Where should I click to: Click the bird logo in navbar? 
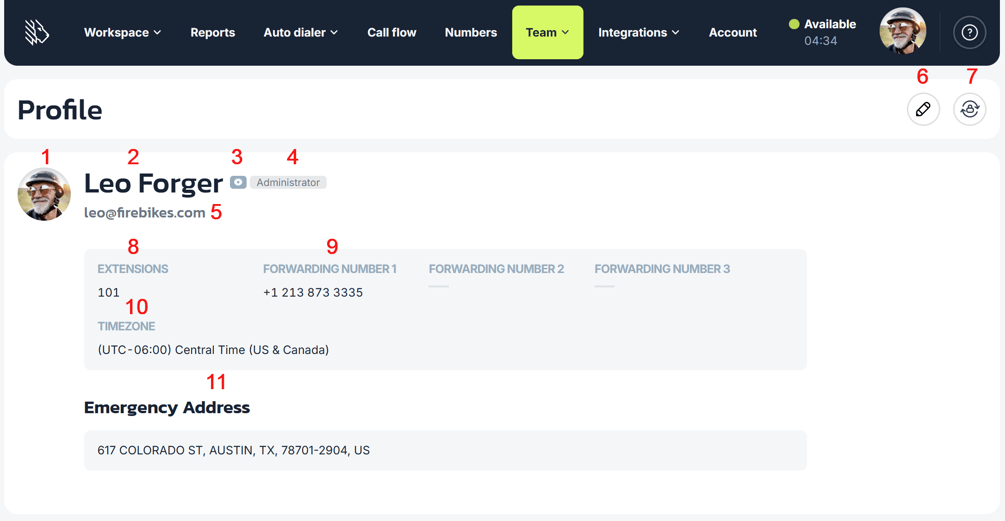pos(37,32)
